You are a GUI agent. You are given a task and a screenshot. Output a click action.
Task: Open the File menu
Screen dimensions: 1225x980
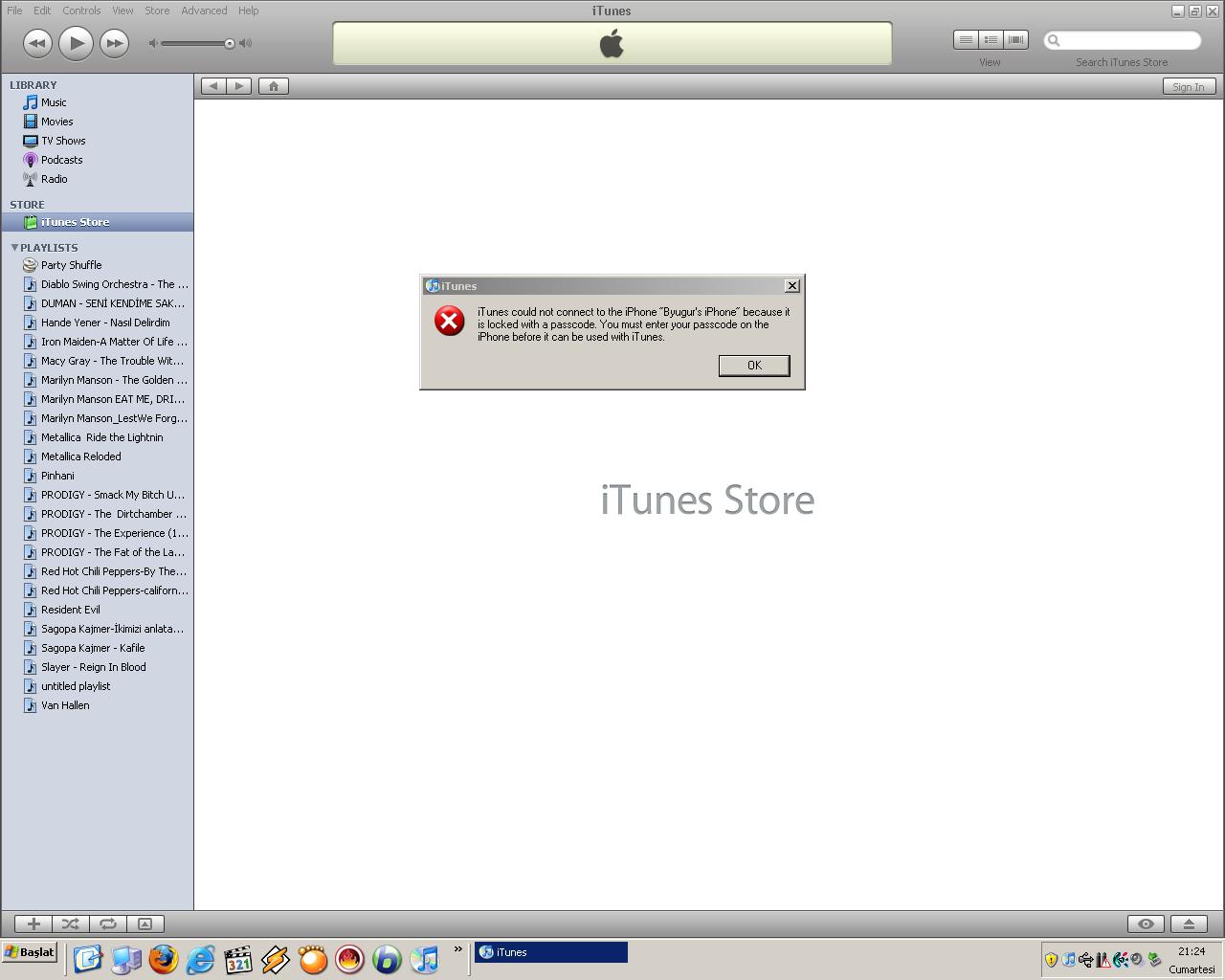pyautogui.click(x=14, y=11)
